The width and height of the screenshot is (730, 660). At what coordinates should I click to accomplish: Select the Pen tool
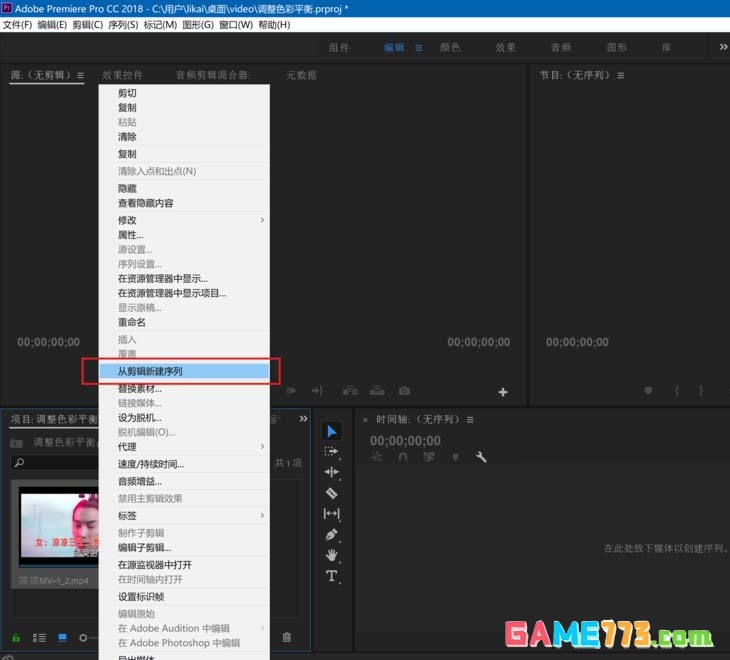[x=331, y=534]
